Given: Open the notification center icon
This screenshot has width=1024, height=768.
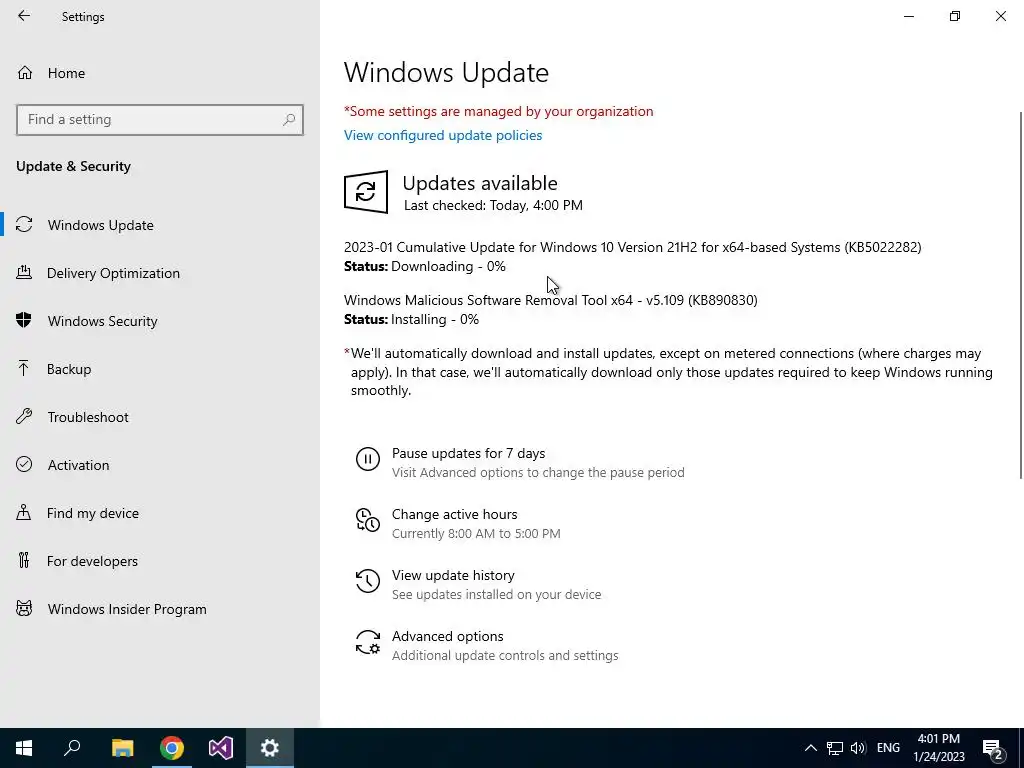Looking at the screenshot, I should pyautogui.click(x=993, y=748).
